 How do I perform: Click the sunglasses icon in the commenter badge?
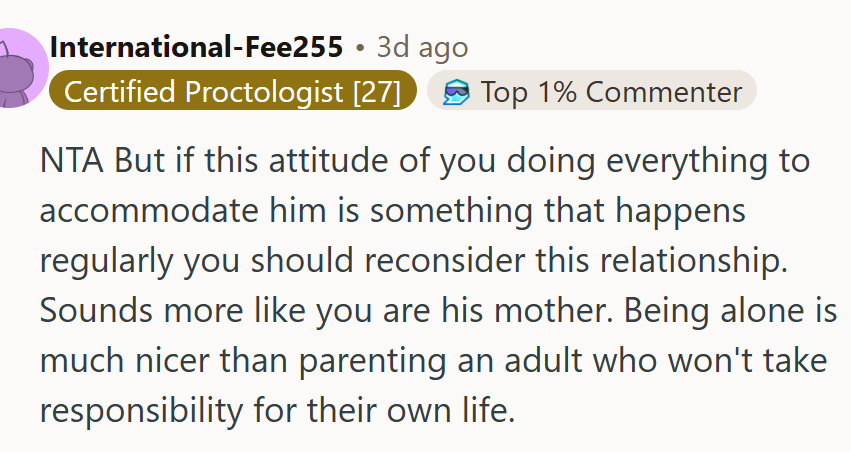[x=455, y=92]
